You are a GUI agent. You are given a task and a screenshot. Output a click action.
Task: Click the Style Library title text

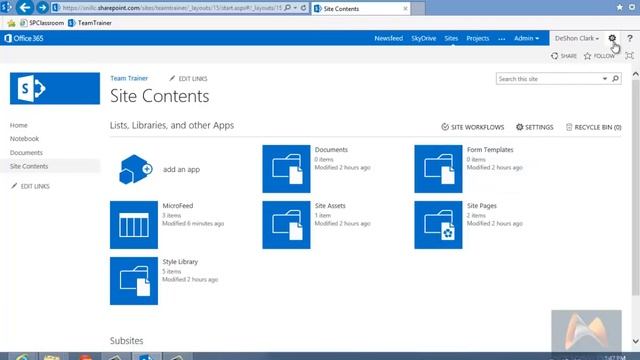point(180,262)
